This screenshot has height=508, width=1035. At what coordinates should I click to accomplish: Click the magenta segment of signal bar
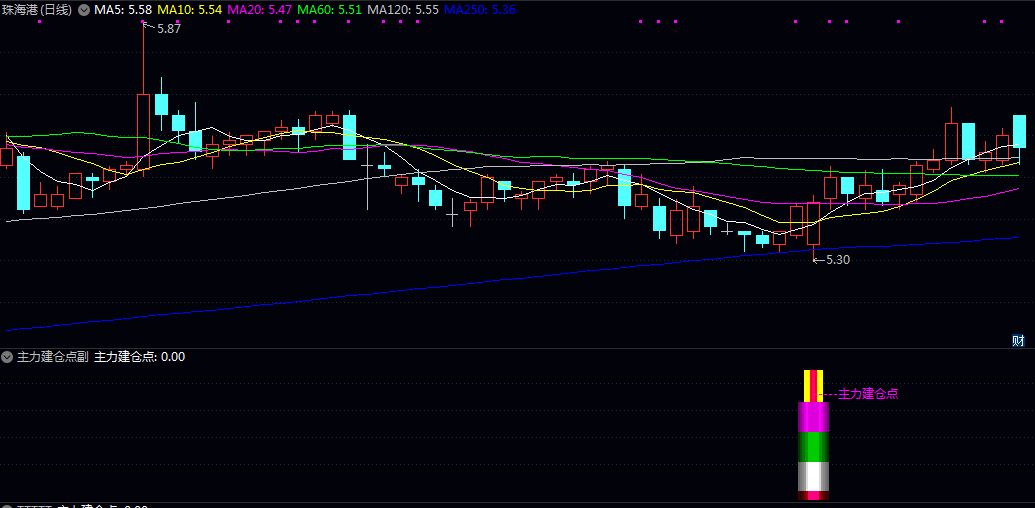pos(813,416)
